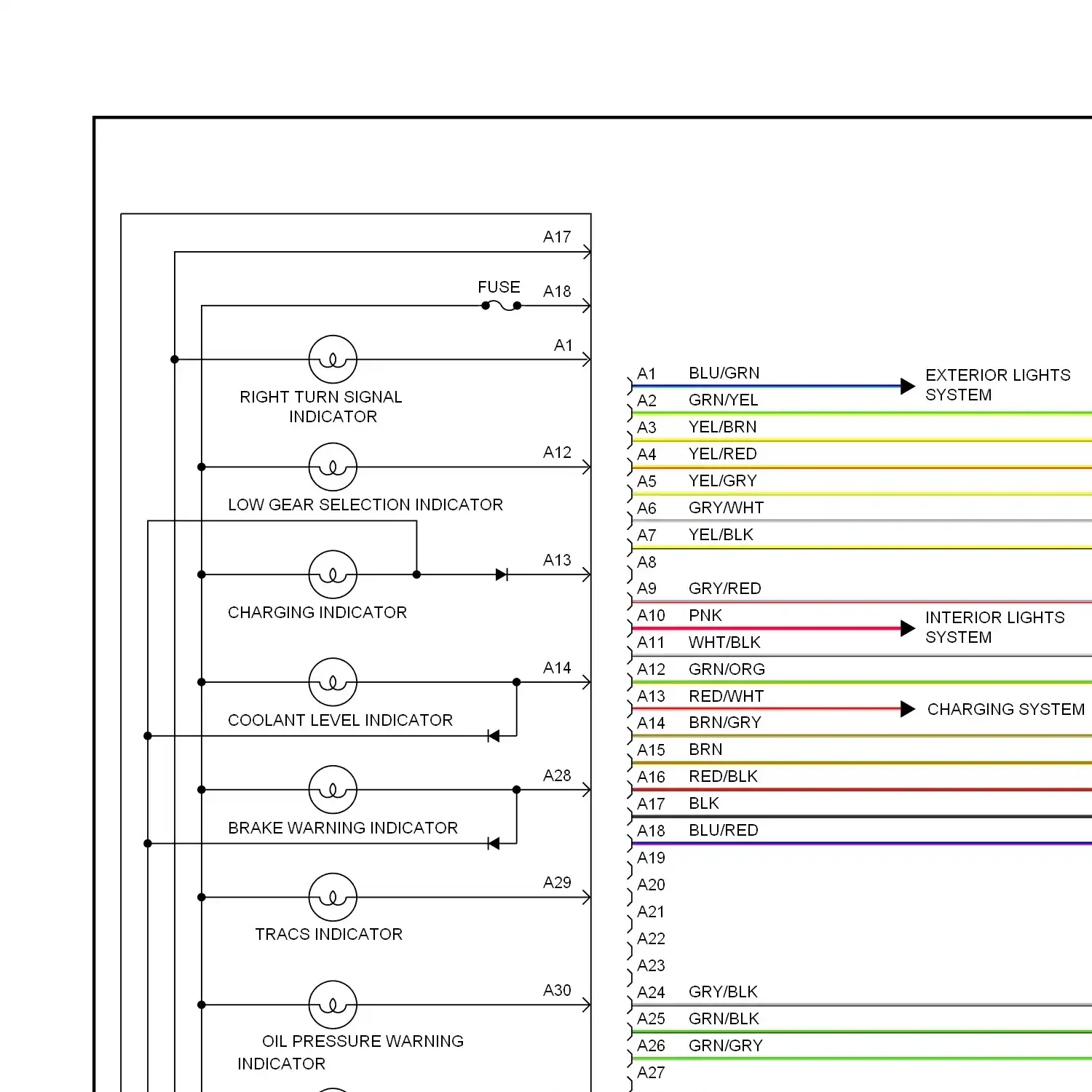
Task: Click the GRN/ORG wire color label
Action: coord(727,669)
